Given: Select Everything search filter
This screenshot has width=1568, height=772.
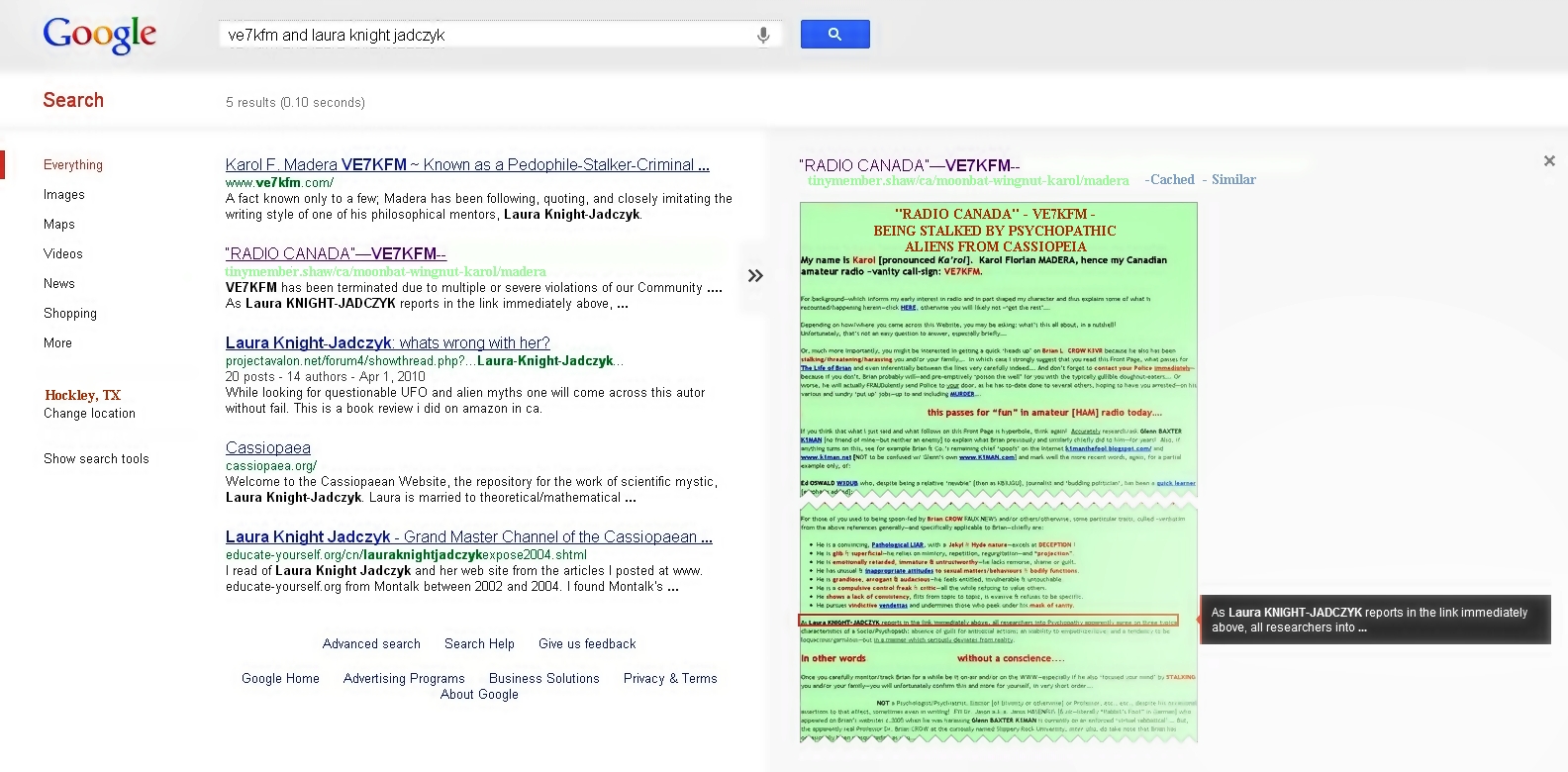Looking at the screenshot, I should pos(73,165).
